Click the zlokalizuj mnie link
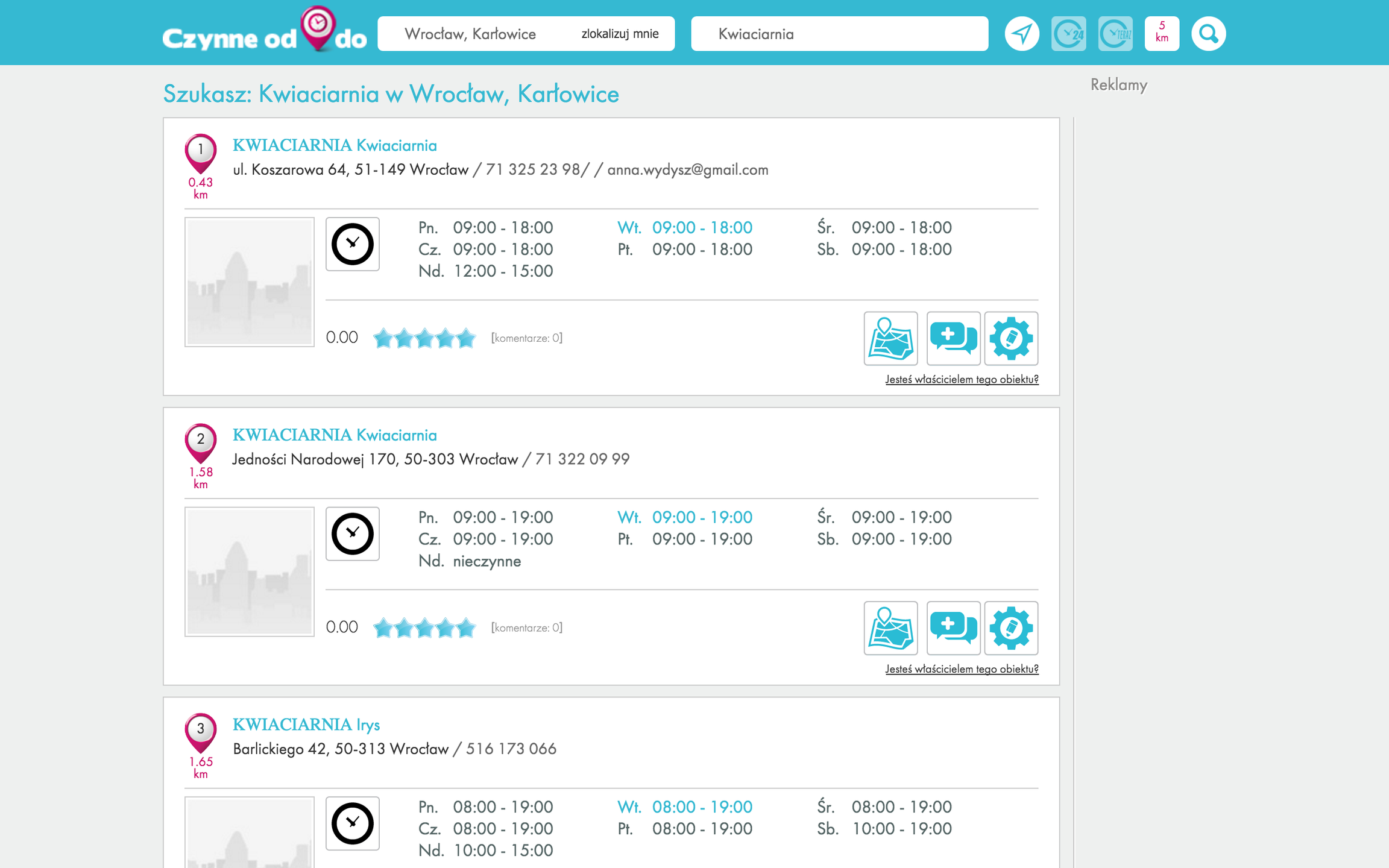Viewport: 1389px width, 868px height. pyautogui.click(x=620, y=34)
